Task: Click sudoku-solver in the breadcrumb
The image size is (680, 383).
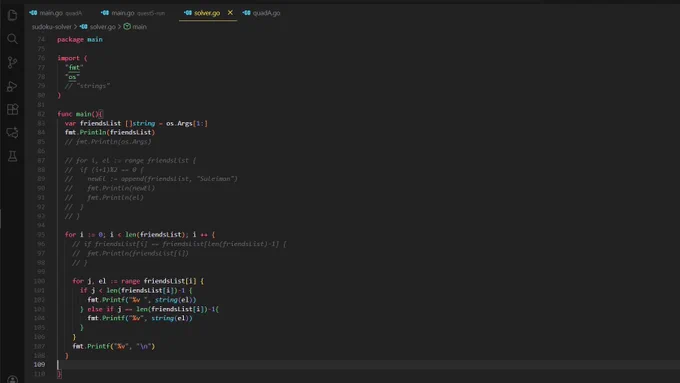Action: coord(52,27)
